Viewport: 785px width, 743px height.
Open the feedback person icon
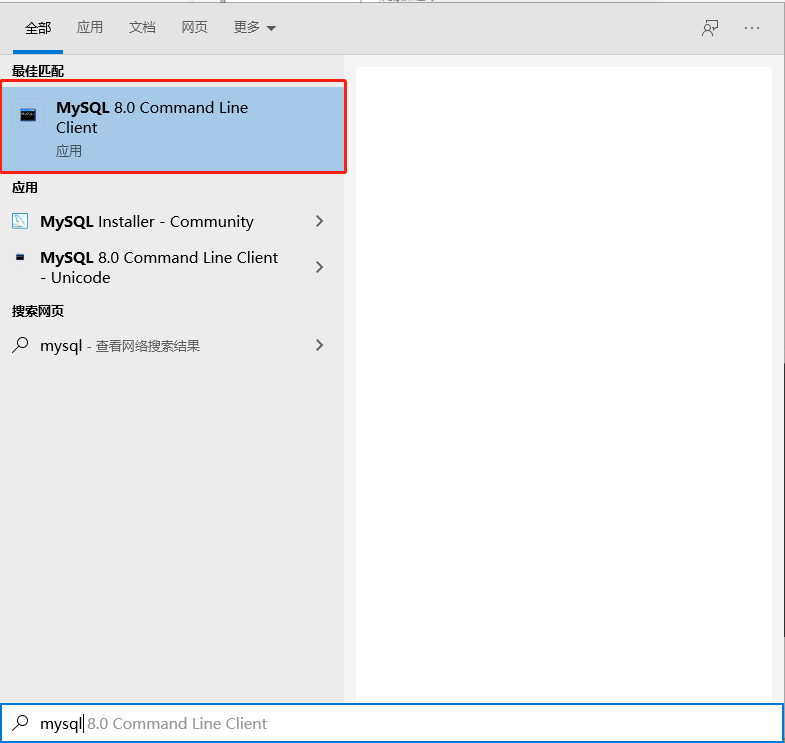[x=710, y=28]
